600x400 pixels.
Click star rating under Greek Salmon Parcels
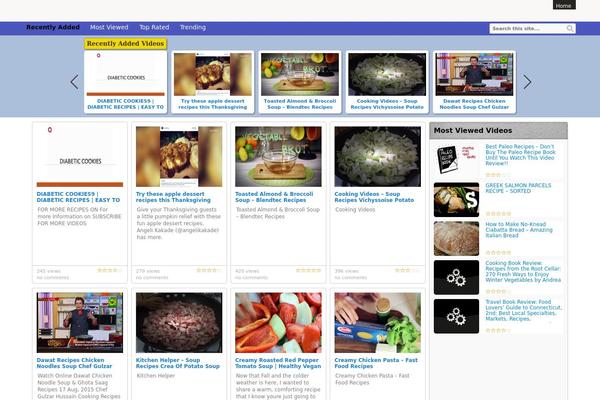(498, 214)
